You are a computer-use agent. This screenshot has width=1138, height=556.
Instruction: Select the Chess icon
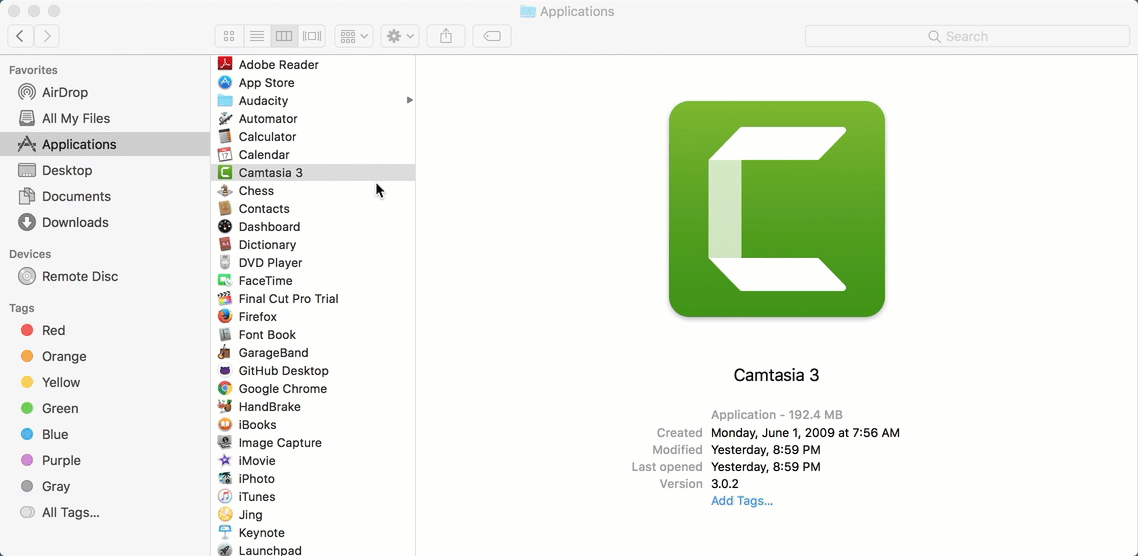225,191
